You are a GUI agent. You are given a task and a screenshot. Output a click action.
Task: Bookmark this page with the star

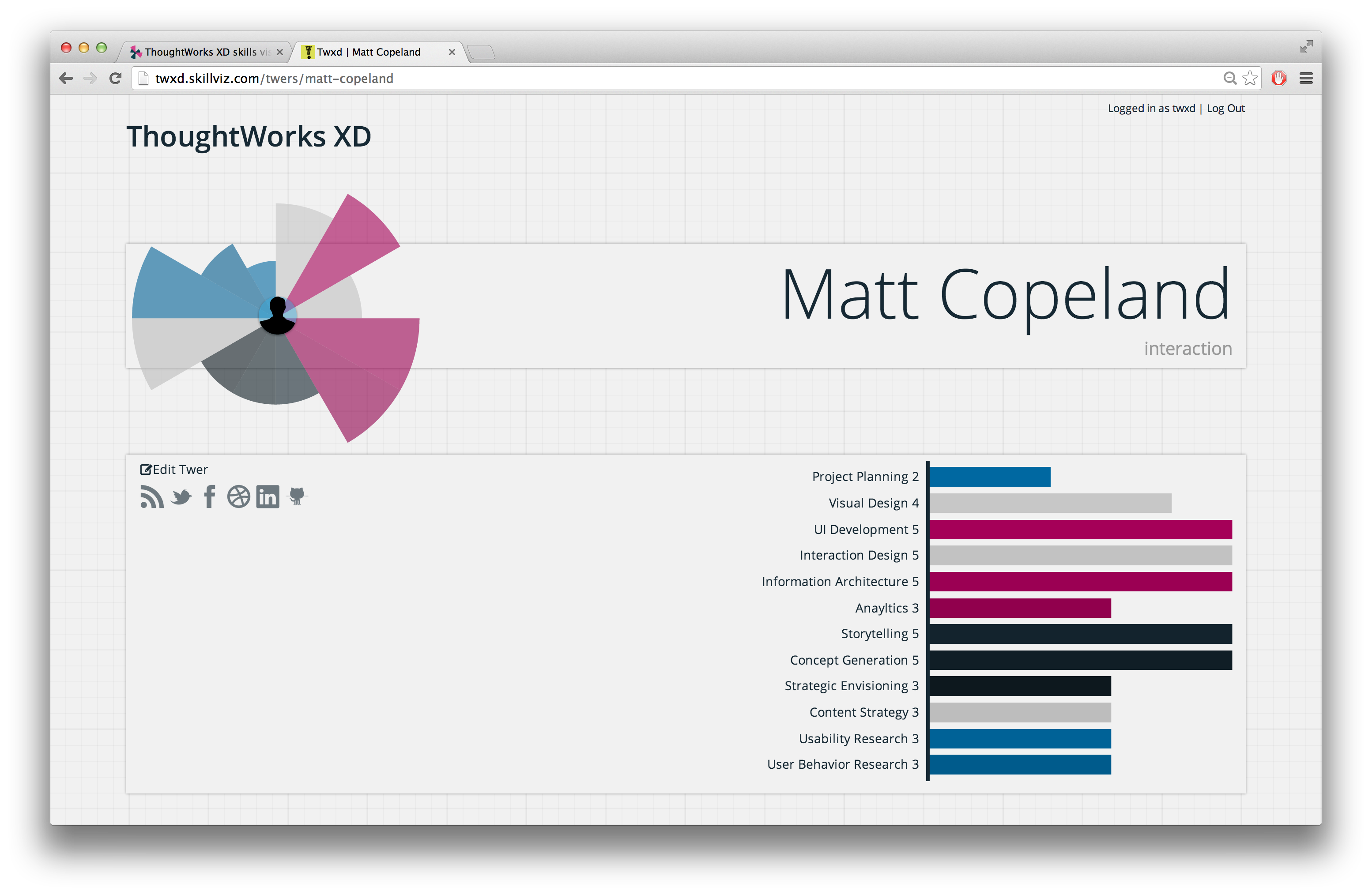point(1250,78)
